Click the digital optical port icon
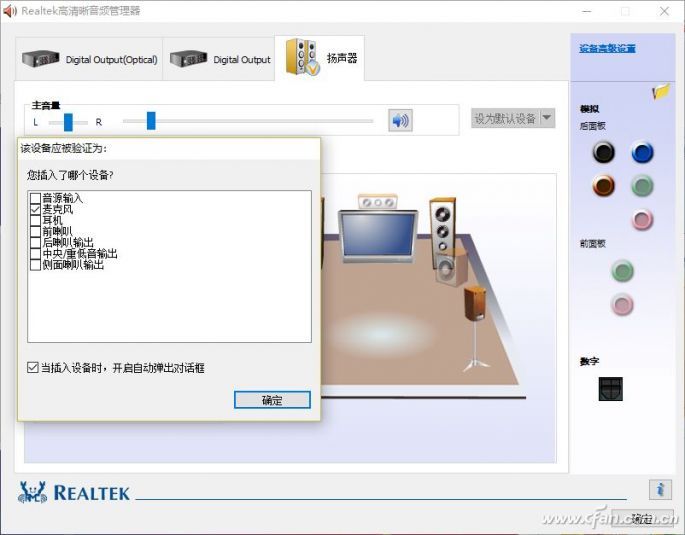Screen dimensions: 685x535 pyautogui.click(x=610, y=389)
